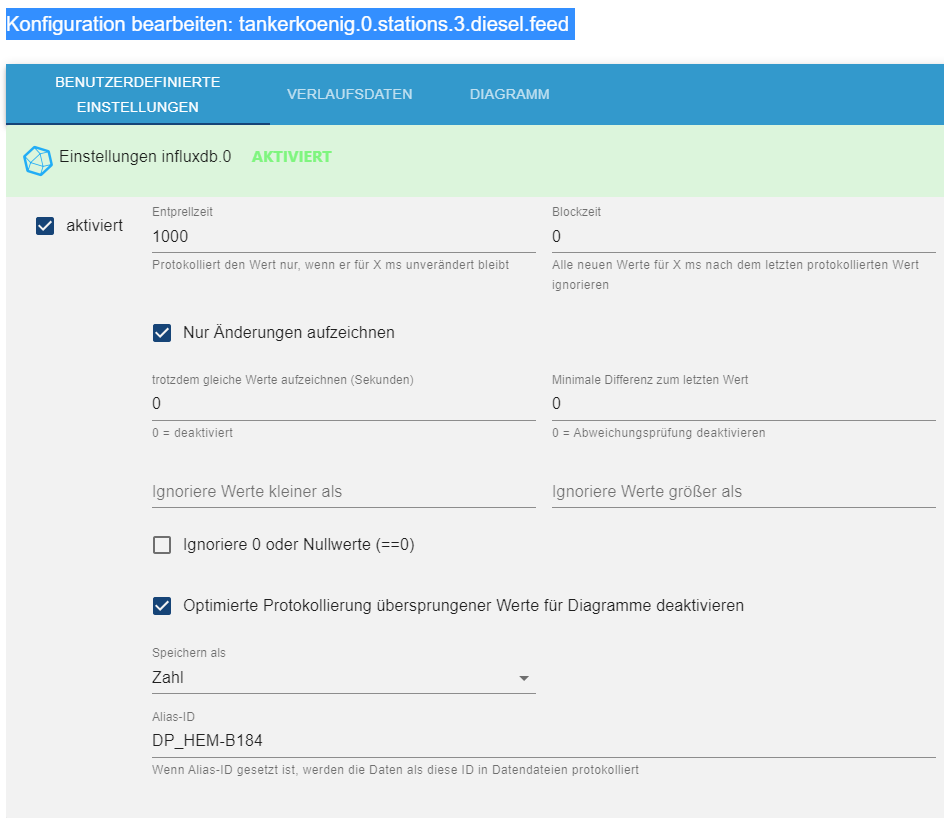This screenshot has height=818, width=944.
Task: Click the Speichern als dropdown arrow
Action: 523,679
